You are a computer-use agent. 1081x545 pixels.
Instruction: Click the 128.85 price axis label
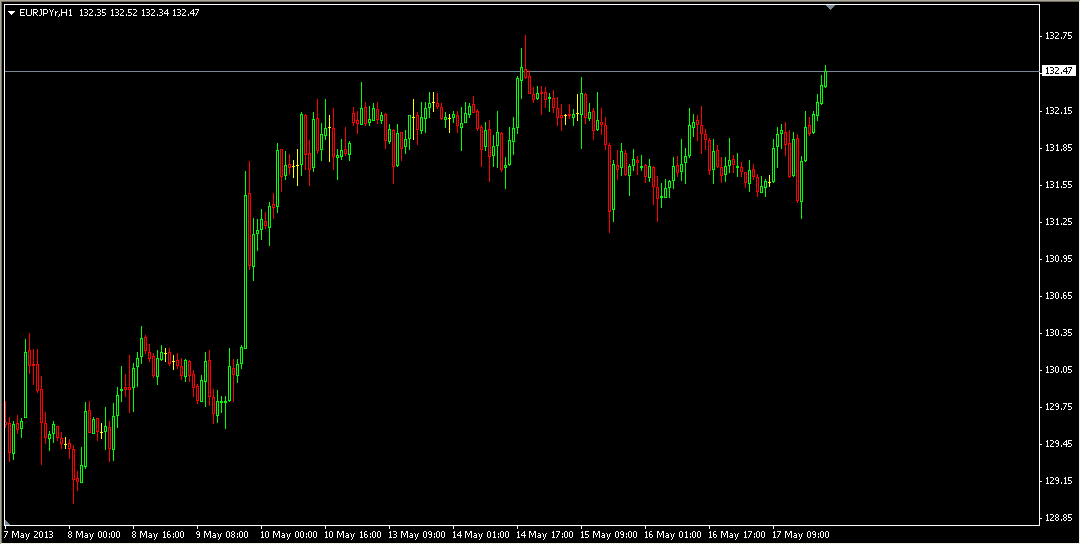[1059, 517]
